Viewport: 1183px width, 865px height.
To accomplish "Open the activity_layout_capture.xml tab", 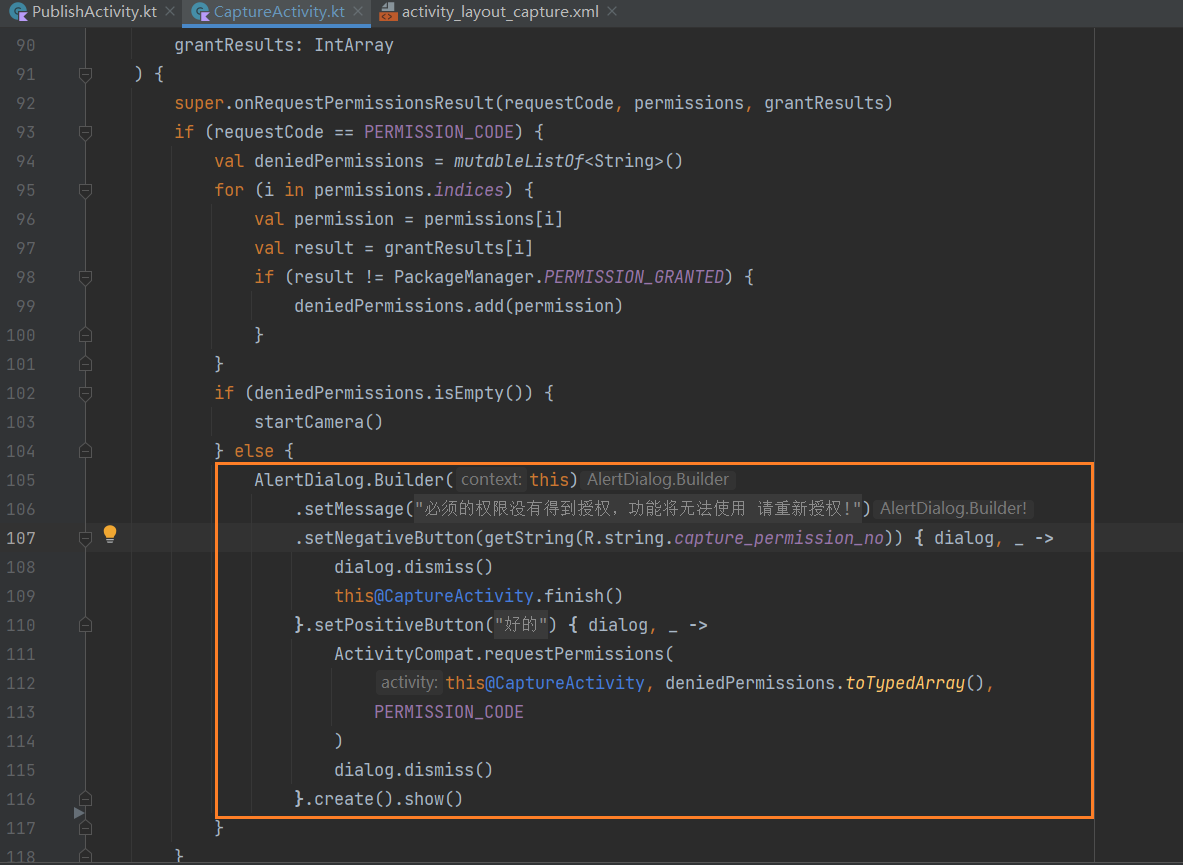I will [x=499, y=12].
